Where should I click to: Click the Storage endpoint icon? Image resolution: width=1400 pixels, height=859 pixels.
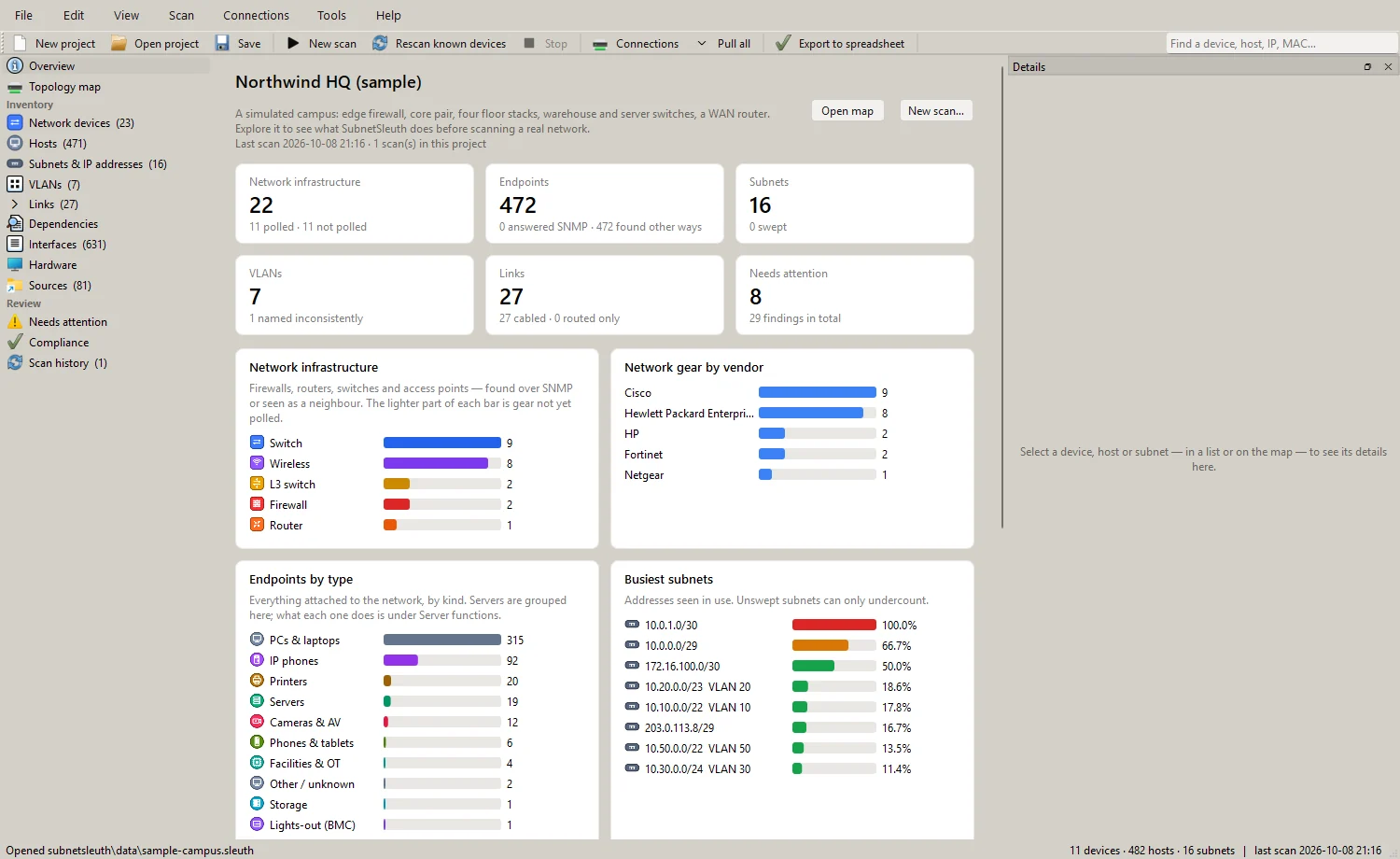[257, 804]
